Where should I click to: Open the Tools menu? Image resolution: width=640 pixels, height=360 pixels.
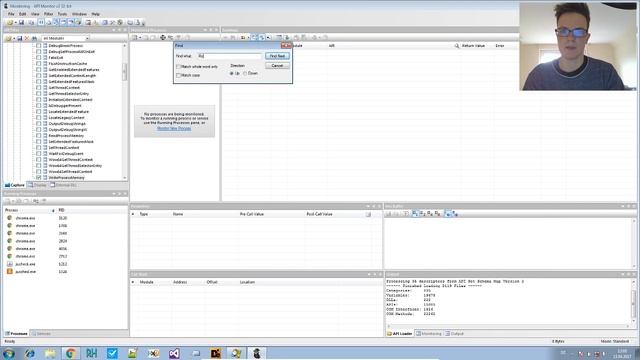pyautogui.click(x=62, y=14)
